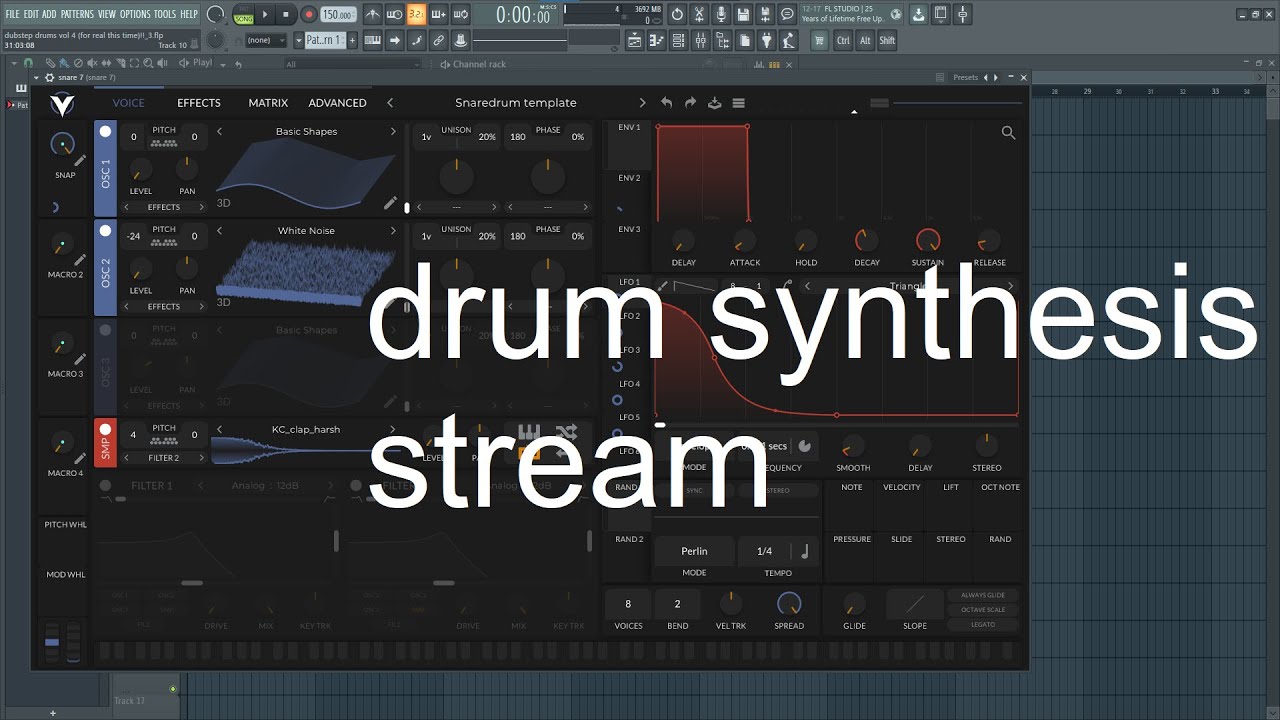
Task: Click the Vital logo
Action: tap(62, 104)
